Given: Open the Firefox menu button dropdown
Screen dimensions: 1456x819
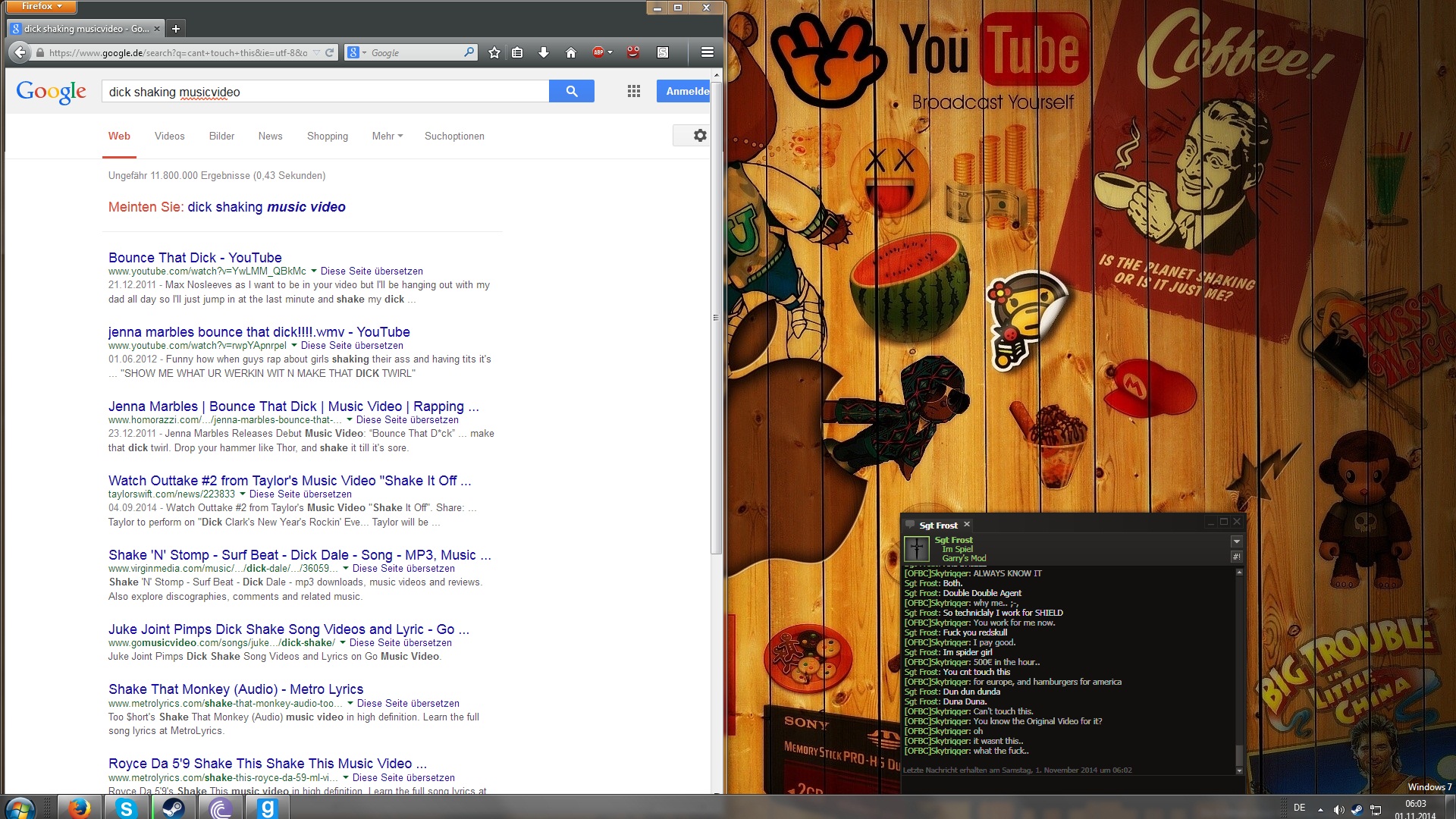Looking at the screenshot, I should coord(41,7).
